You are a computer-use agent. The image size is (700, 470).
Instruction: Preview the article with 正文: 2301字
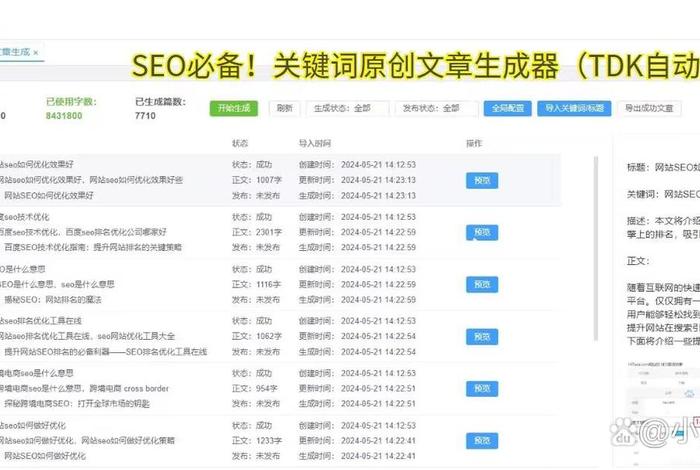482,233
